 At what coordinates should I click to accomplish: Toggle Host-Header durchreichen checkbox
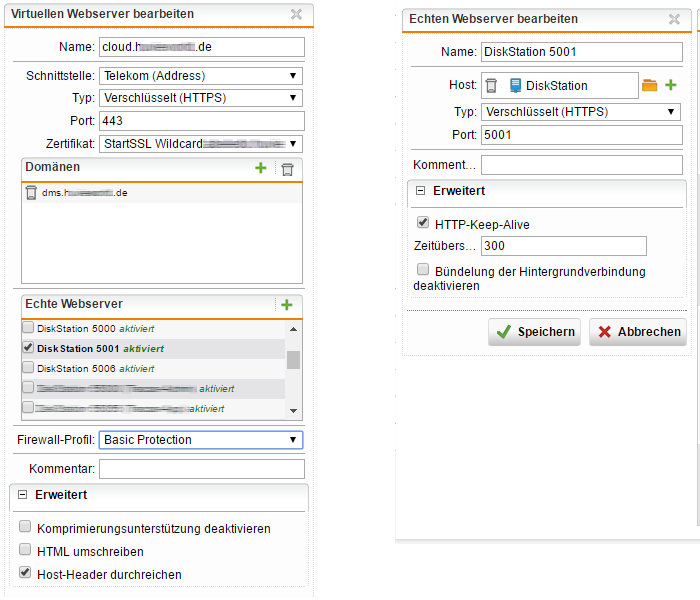25,573
